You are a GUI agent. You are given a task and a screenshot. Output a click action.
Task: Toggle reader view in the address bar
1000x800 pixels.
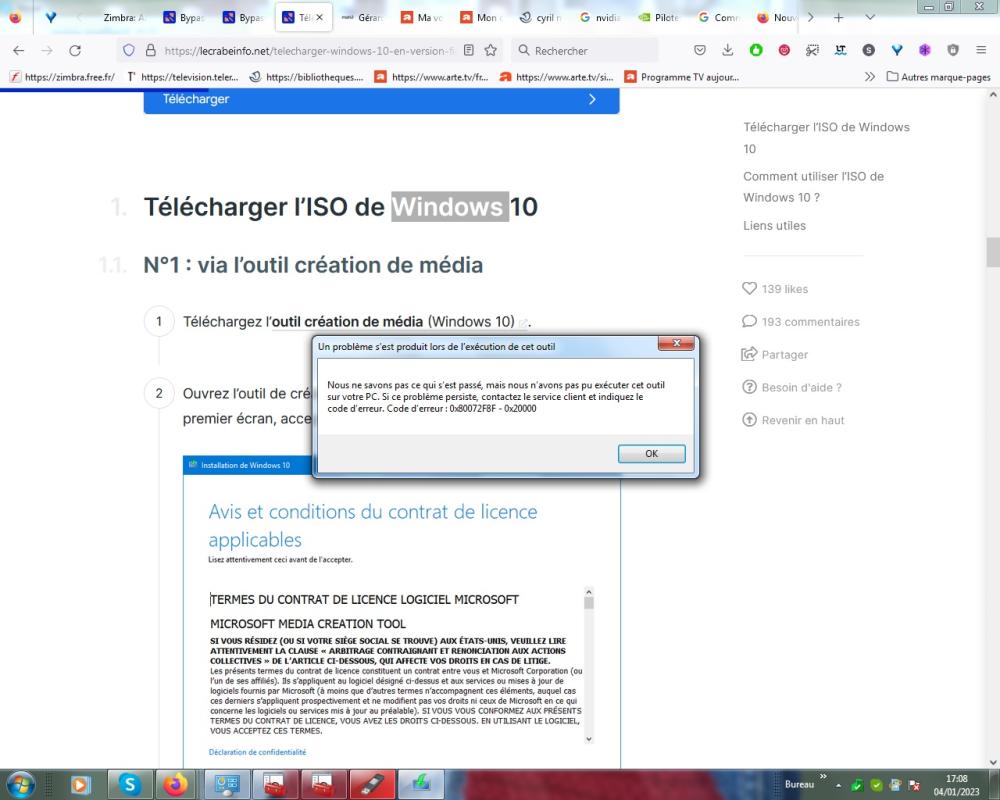click(469, 50)
